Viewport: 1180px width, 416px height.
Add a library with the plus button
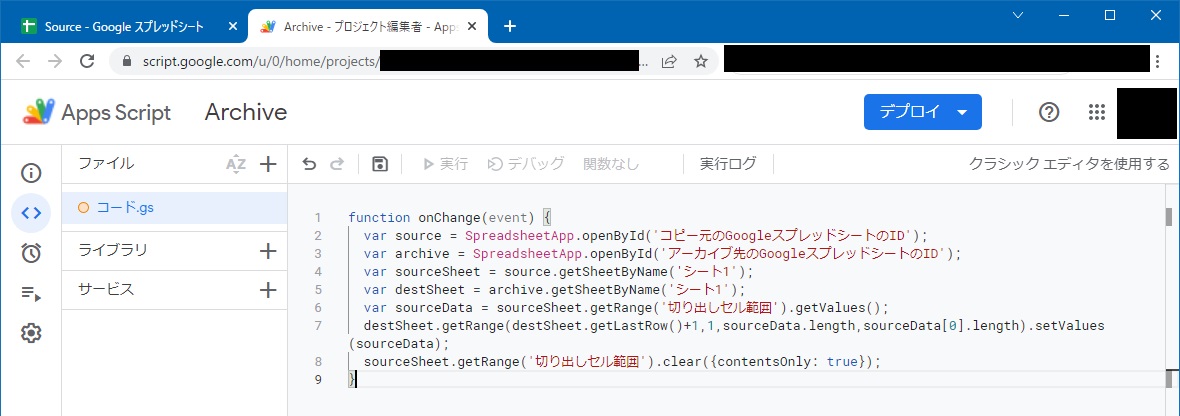268,251
